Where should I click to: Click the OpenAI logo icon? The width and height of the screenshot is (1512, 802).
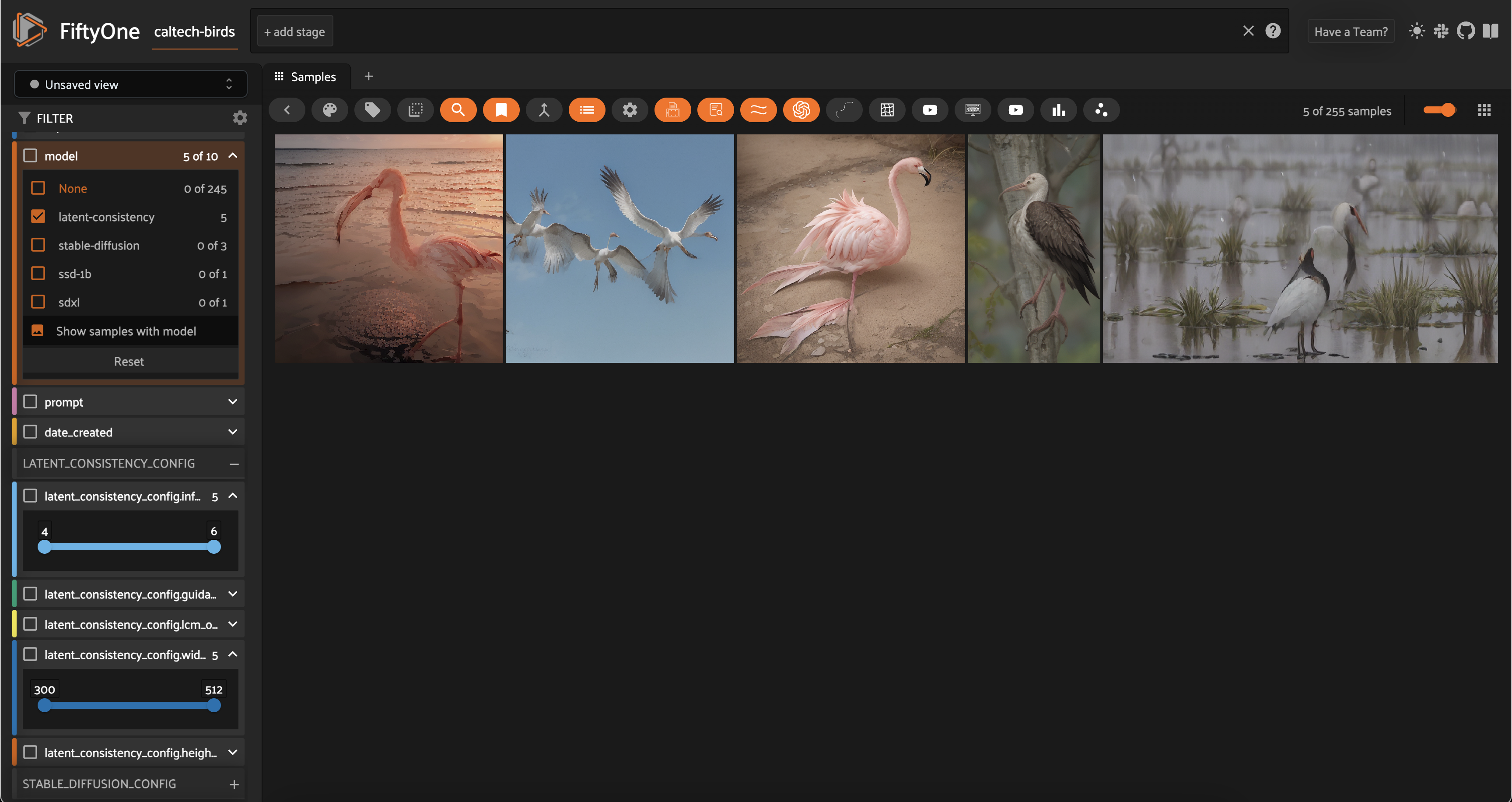coord(801,110)
